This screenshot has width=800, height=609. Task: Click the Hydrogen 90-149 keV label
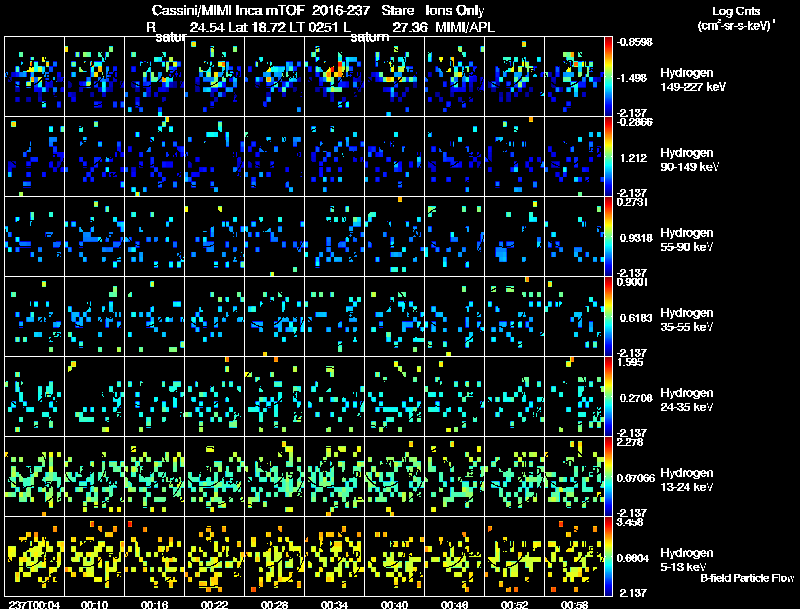689,160
